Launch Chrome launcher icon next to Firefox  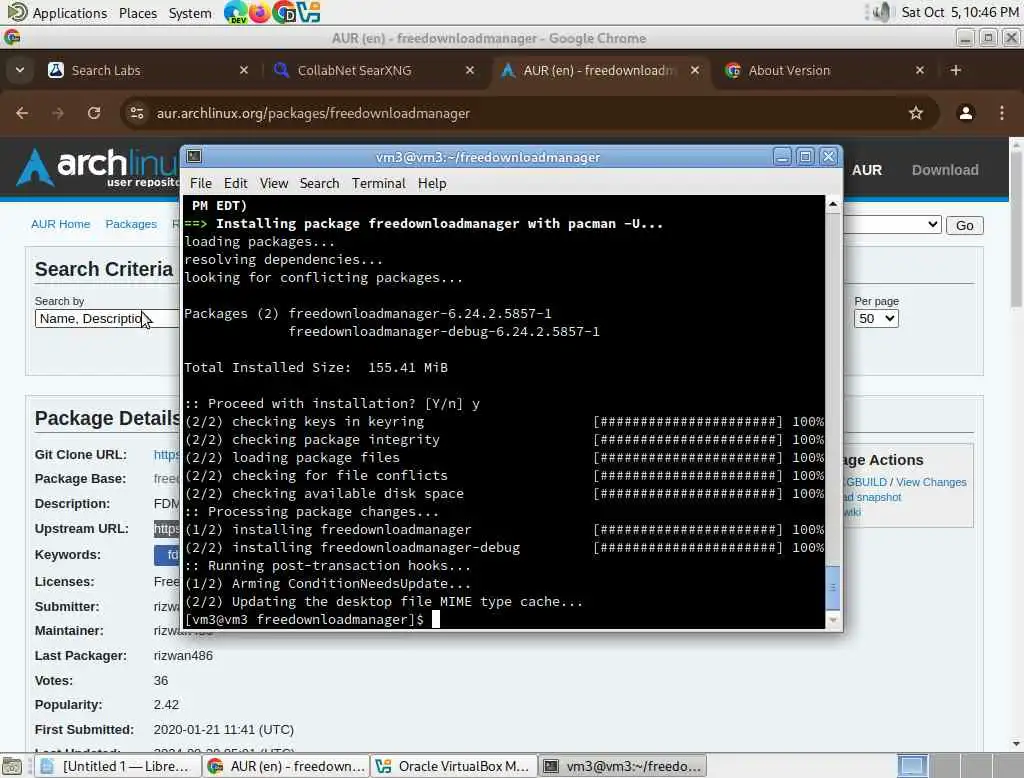284,12
